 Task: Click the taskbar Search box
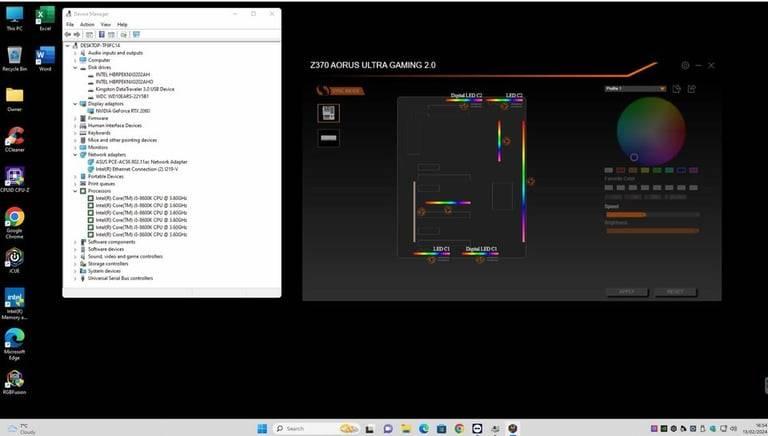point(315,429)
